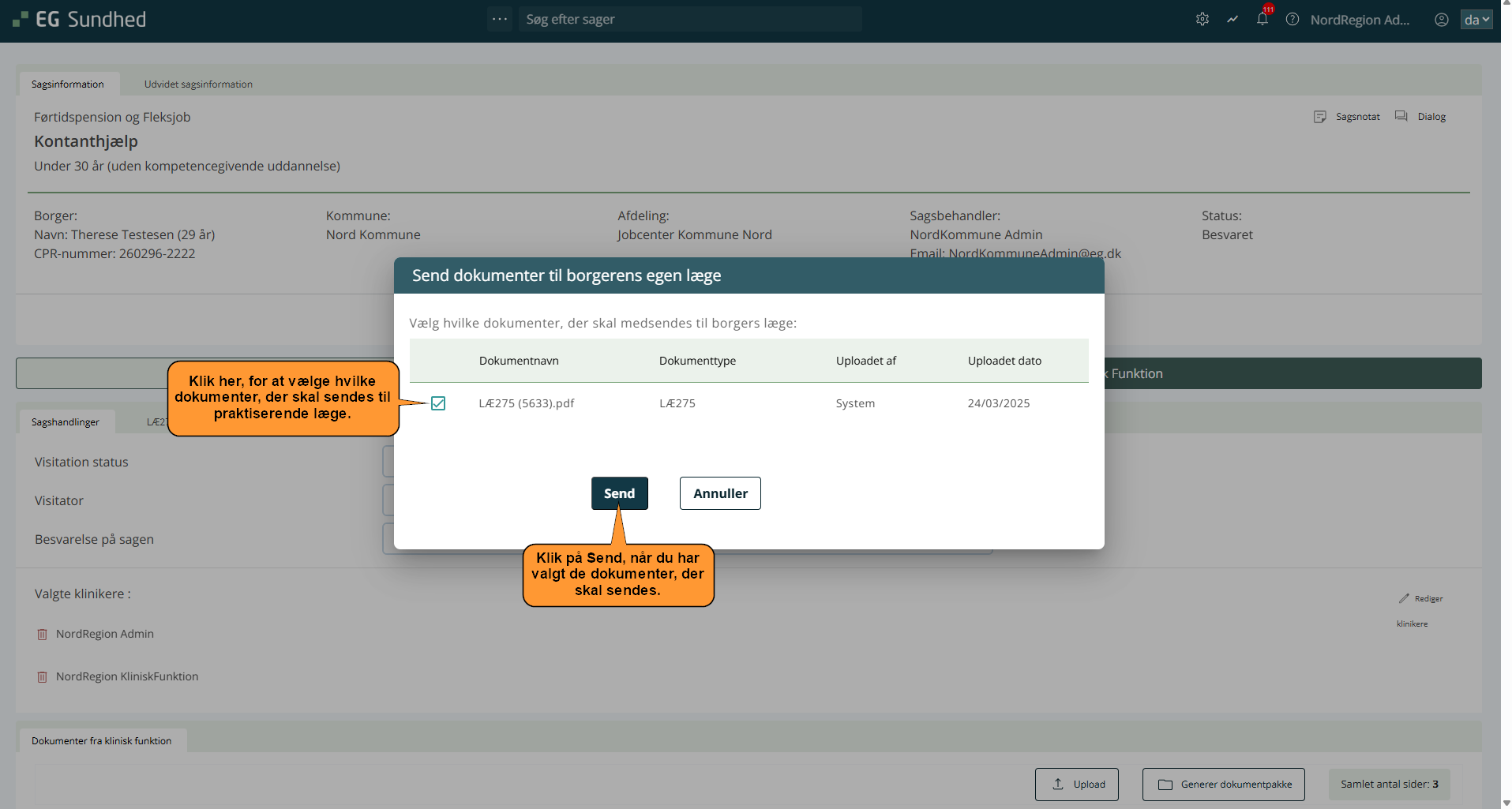Open the user profile icon
The height and width of the screenshot is (809, 1512).
pos(1441,20)
